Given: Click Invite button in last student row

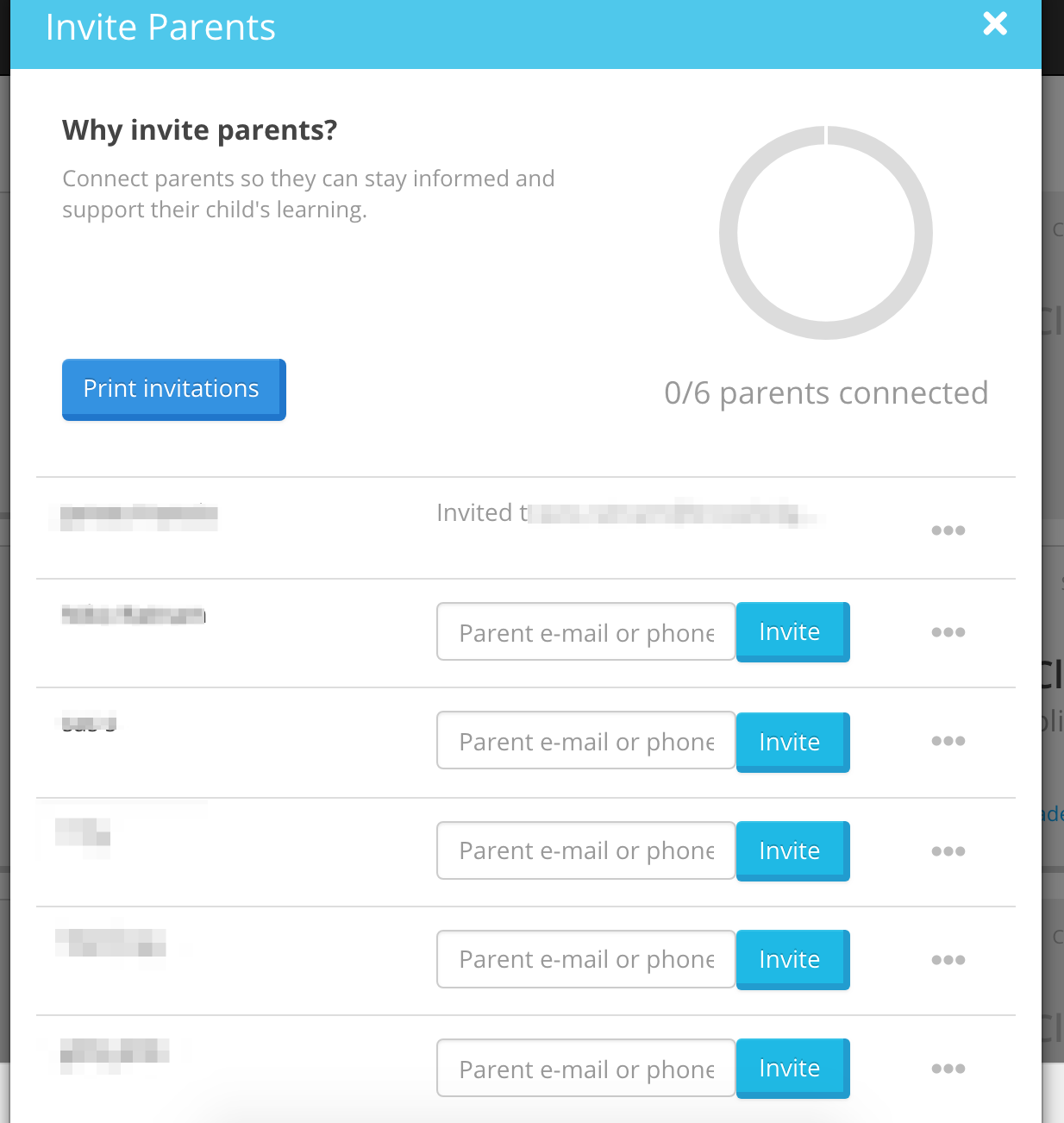Looking at the screenshot, I should point(793,1069).
